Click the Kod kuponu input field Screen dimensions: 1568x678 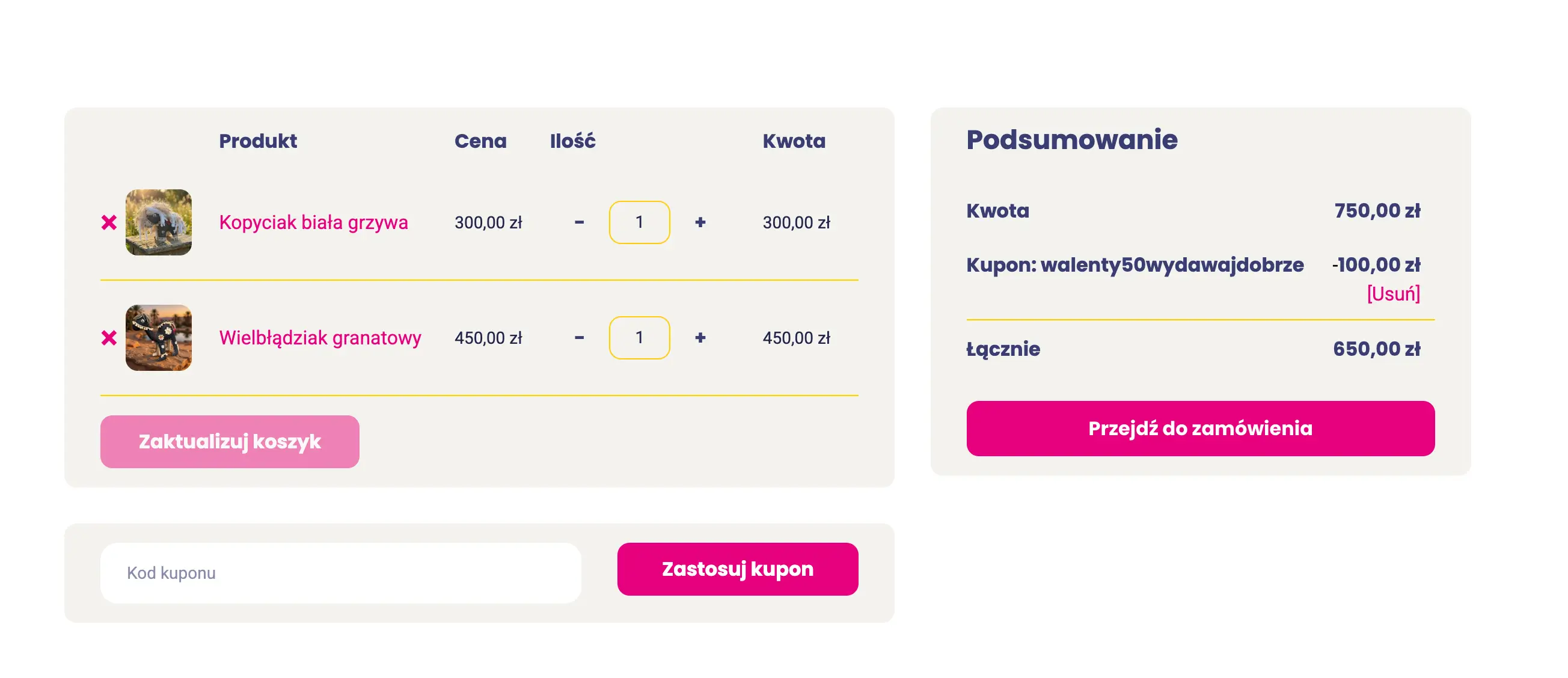[341, 572]
